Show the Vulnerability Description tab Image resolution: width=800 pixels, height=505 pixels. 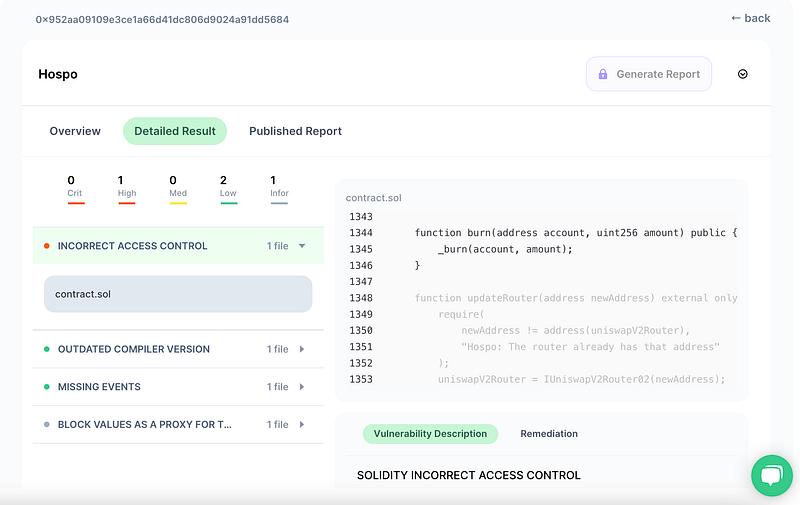click(x=430, y=434)
